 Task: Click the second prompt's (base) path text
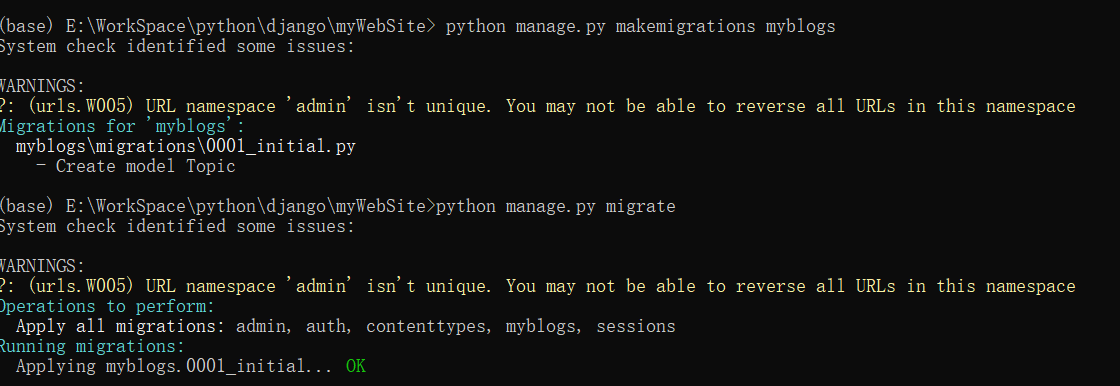pos(217,207)
